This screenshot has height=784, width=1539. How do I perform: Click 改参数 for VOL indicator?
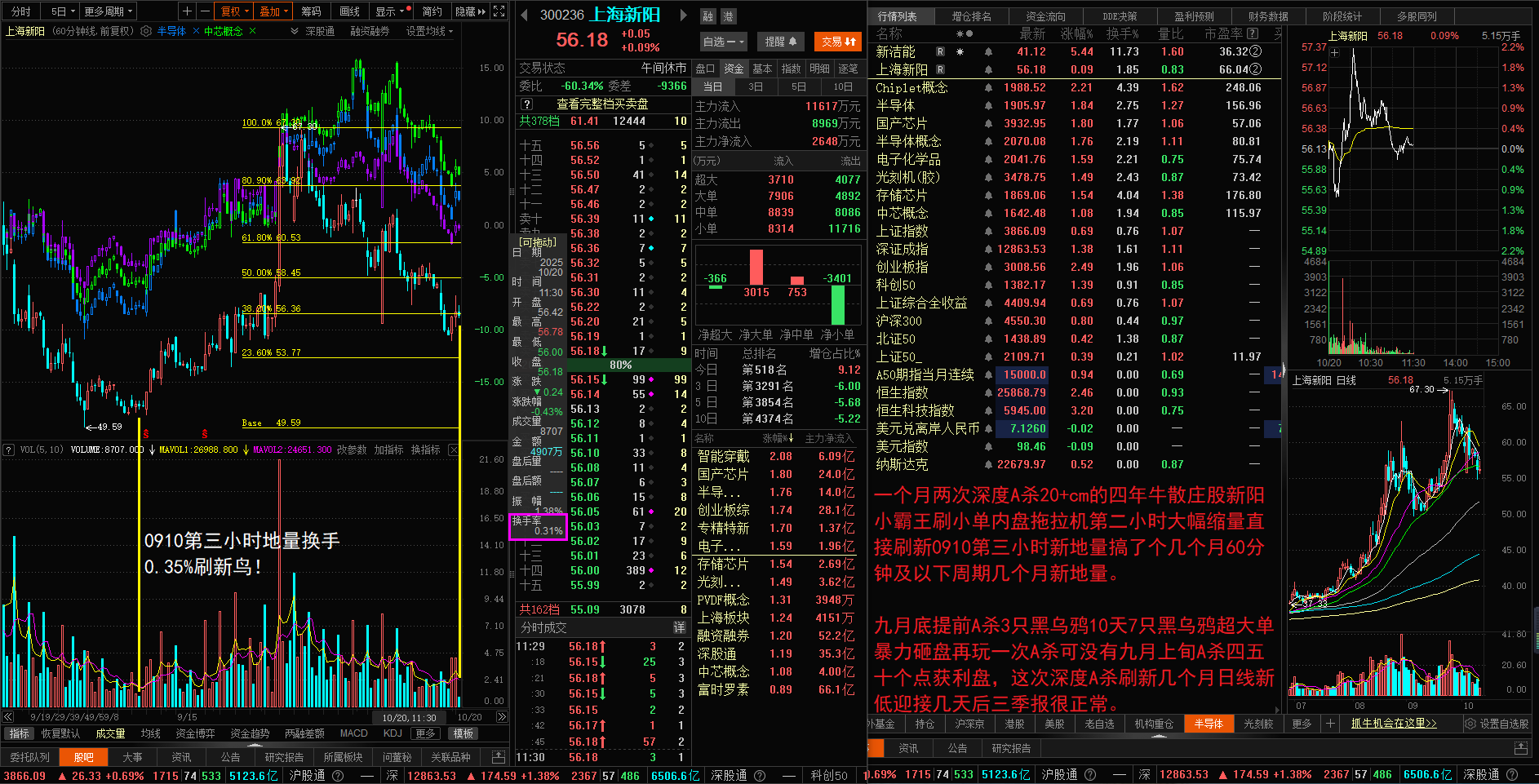(352, 450)
